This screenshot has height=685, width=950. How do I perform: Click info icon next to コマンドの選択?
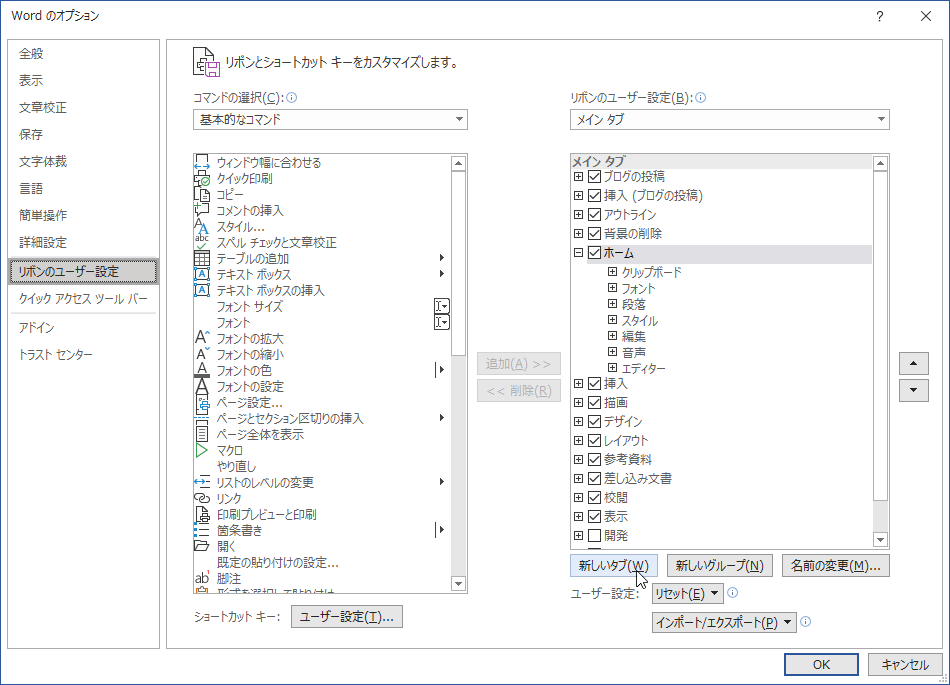[x=291, y=98]
